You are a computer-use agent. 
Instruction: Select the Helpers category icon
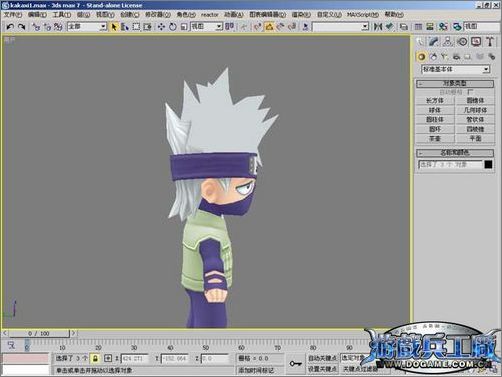pos(468,57)
